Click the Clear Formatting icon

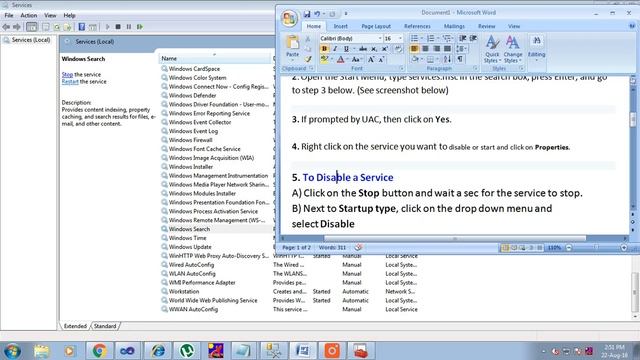click(398, 49)
